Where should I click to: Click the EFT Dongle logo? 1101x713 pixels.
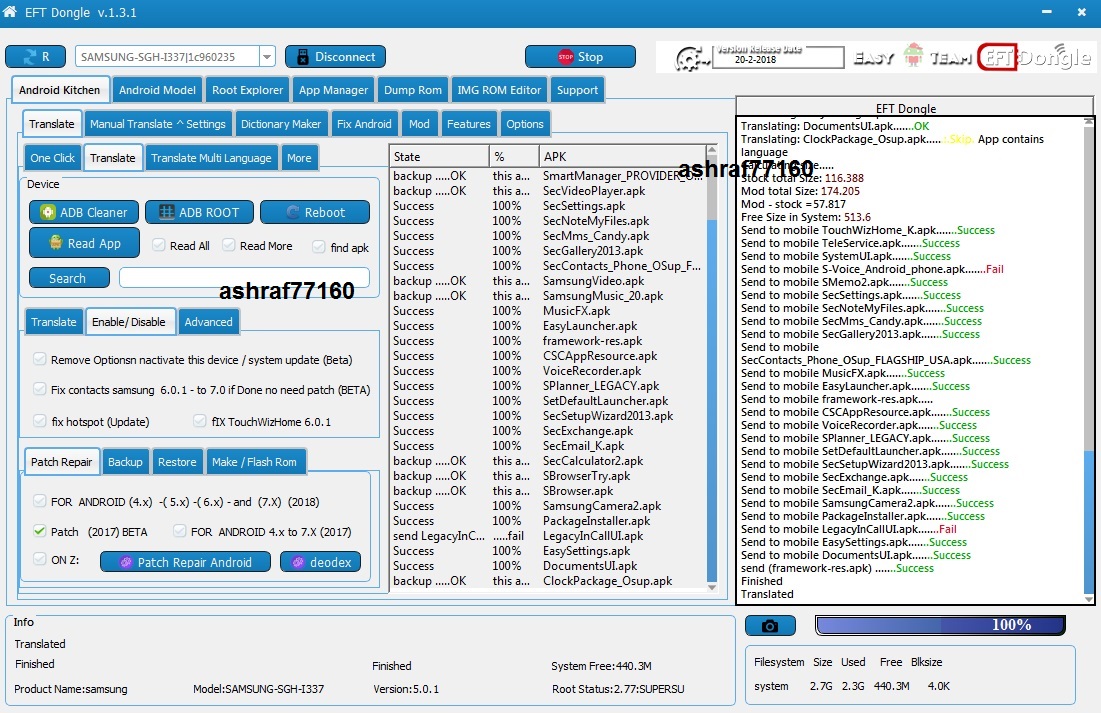click(1034, 57)
